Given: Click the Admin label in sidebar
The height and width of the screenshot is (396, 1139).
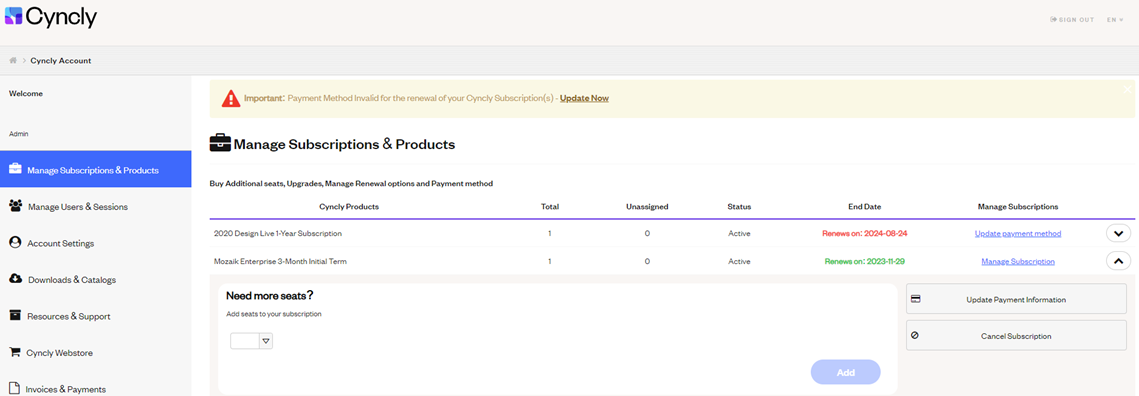Looking at the screenshot, I should 18,134.
